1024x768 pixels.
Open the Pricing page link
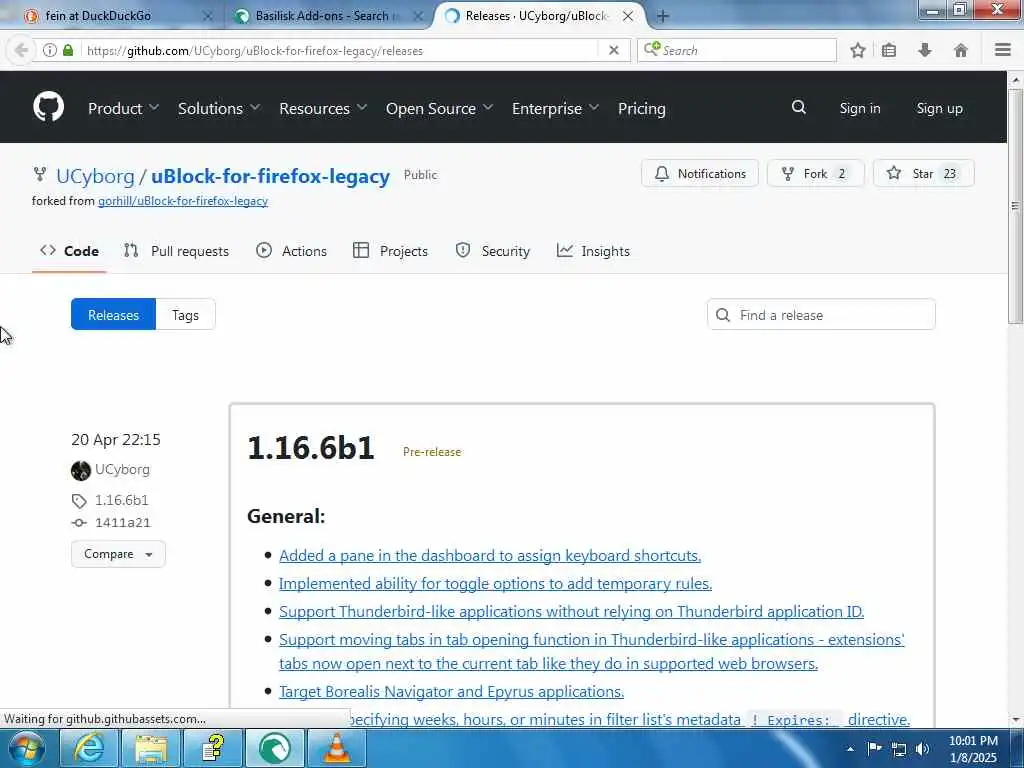tap(642, 108)
